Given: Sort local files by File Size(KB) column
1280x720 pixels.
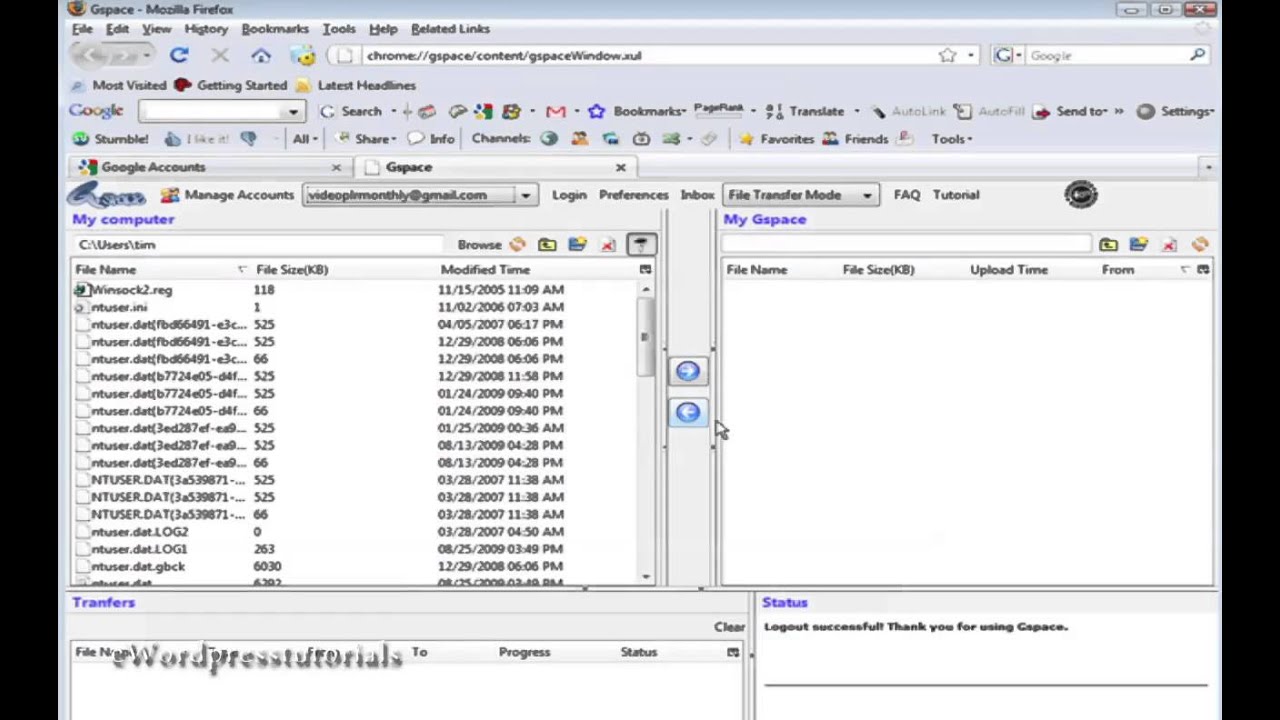Looking at the screenshot, I should 292,270.
